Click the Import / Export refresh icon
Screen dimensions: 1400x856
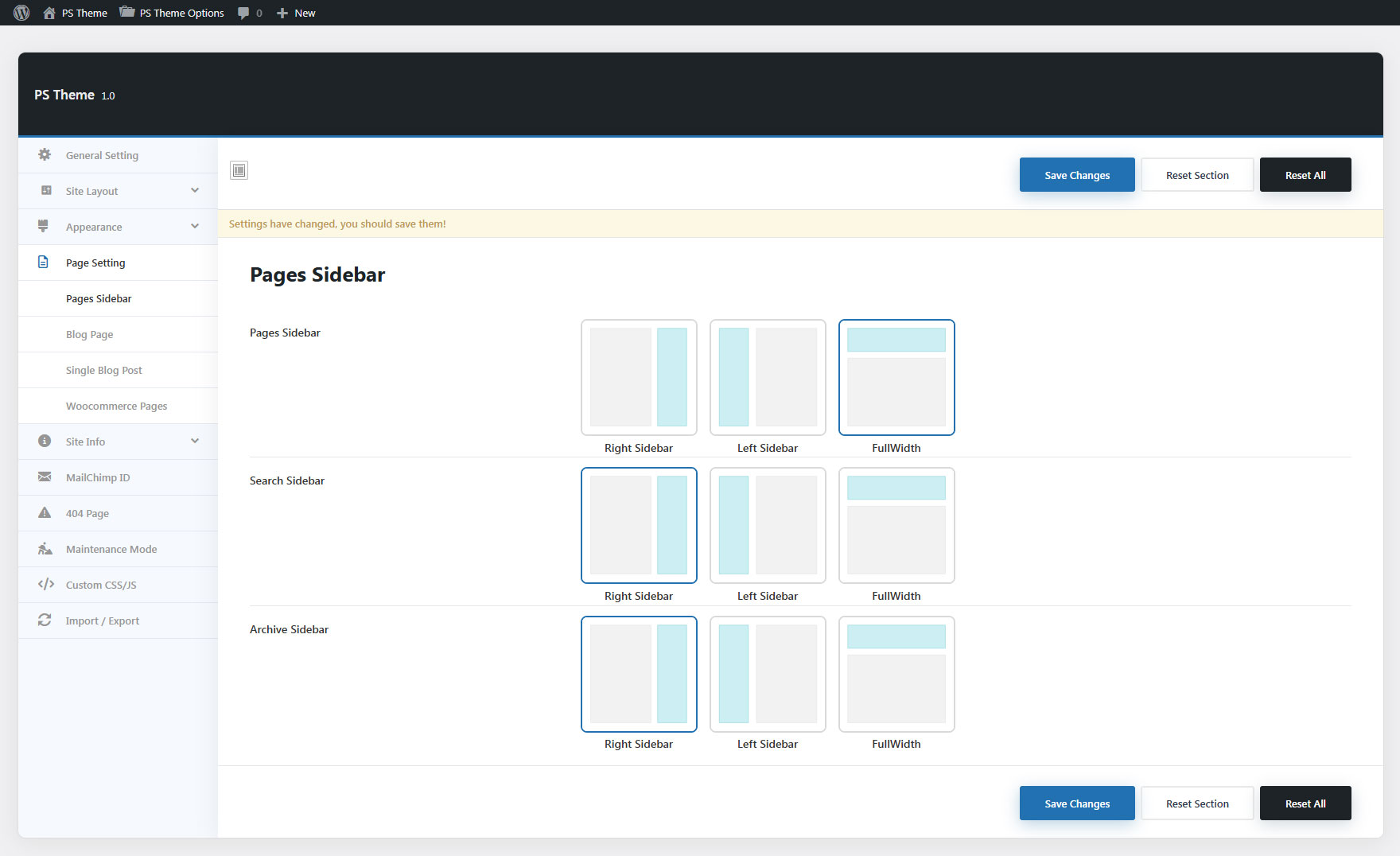point(45,621)
